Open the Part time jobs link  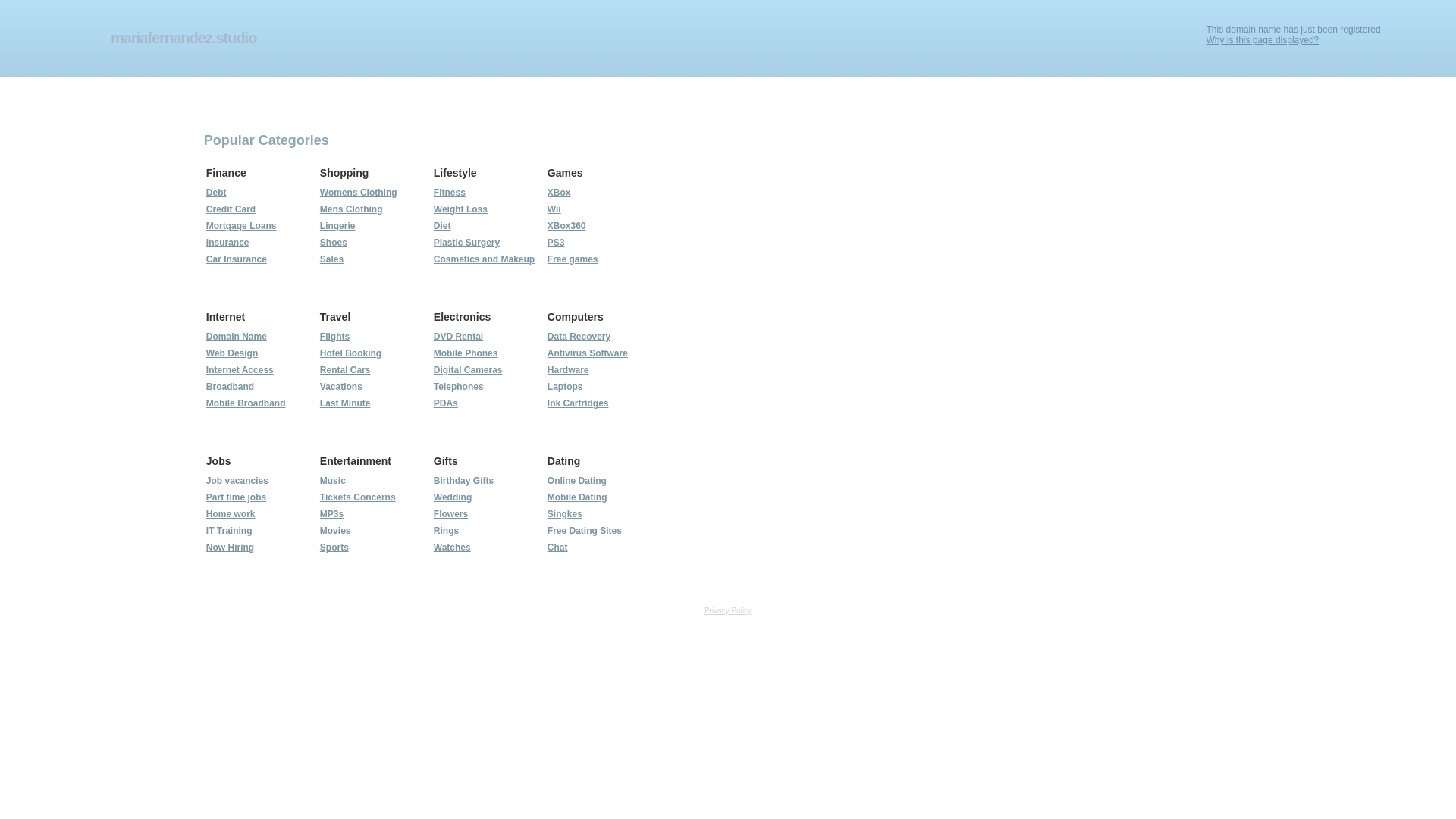(236, 497)
